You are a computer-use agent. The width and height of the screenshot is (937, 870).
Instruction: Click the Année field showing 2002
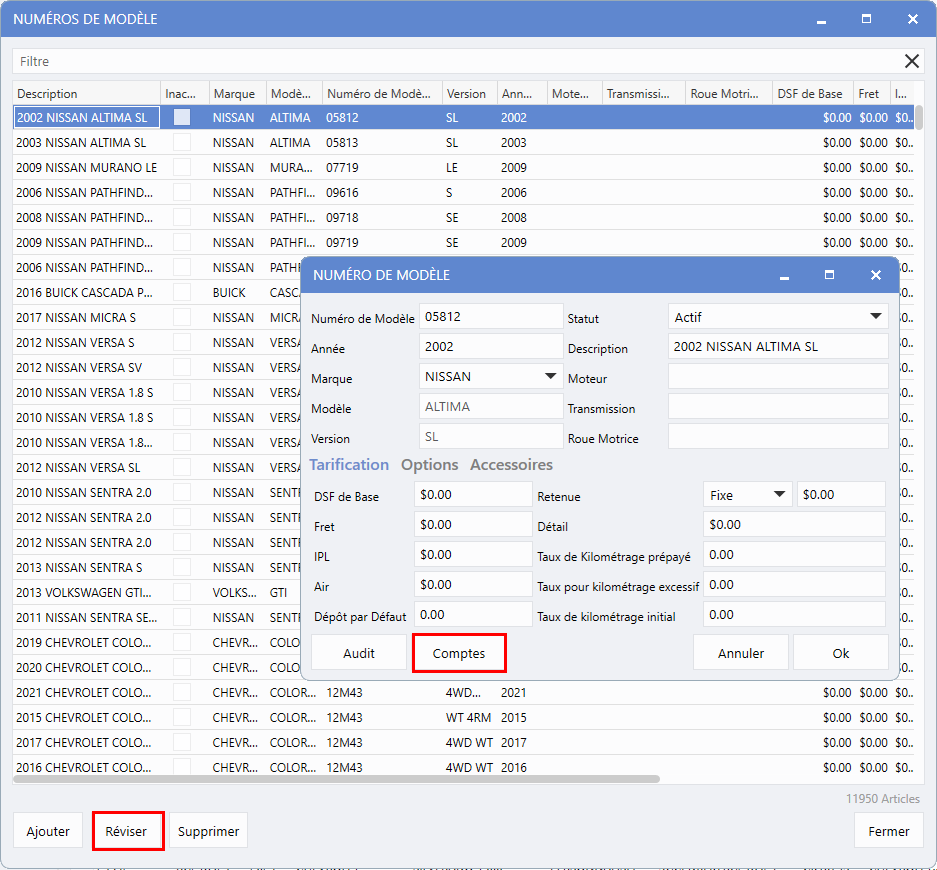pyautogui.click(x=491, y=347)
